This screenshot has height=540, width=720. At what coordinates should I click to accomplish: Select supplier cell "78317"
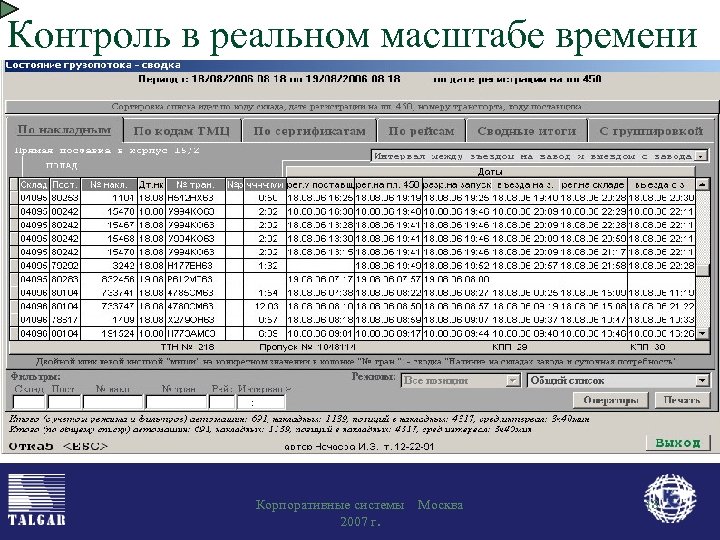[65, 320]
